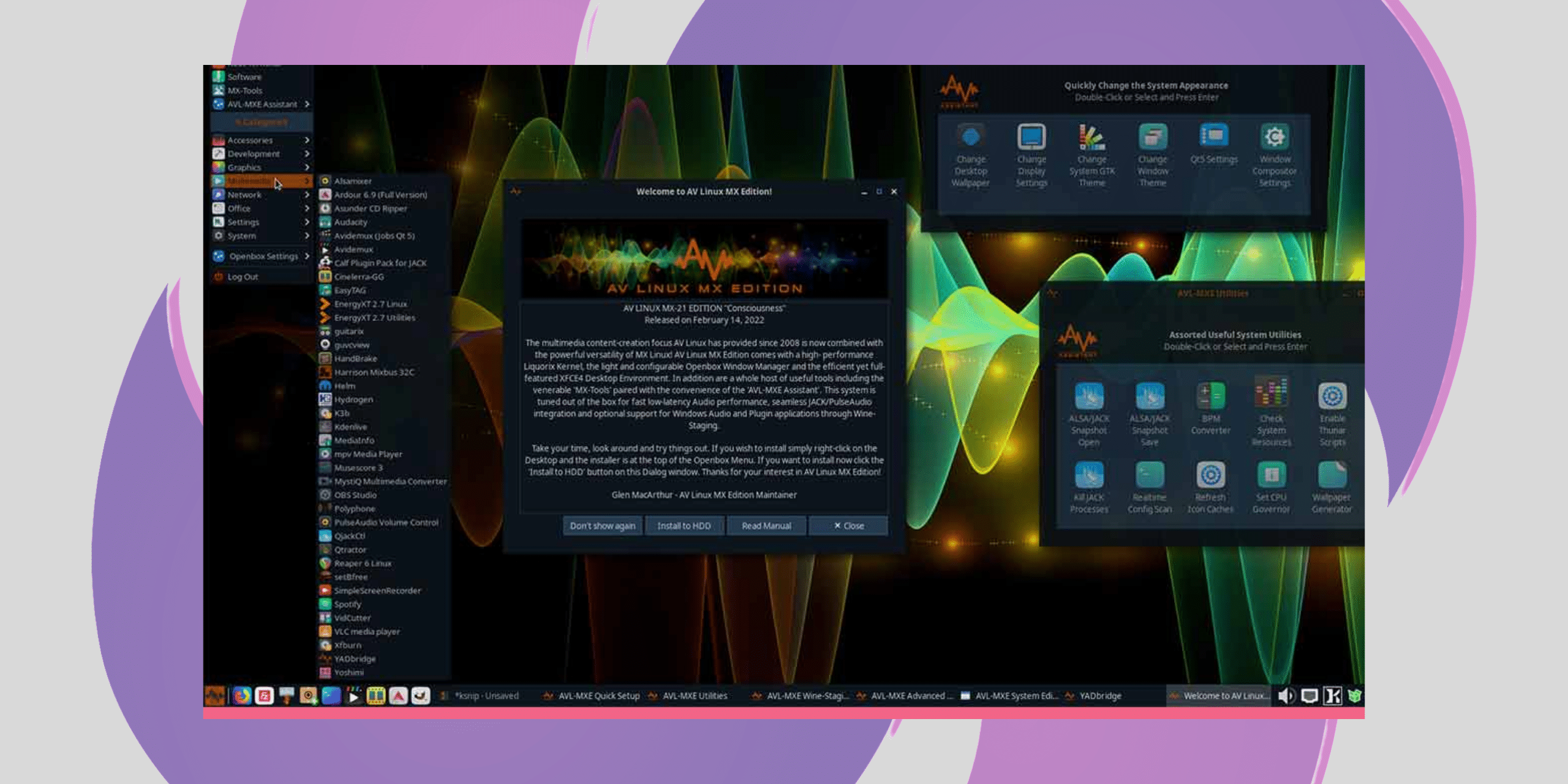Expand Network submenu arrow
Viewport: 1568px width, 784px height.
[x=307, y=195]
